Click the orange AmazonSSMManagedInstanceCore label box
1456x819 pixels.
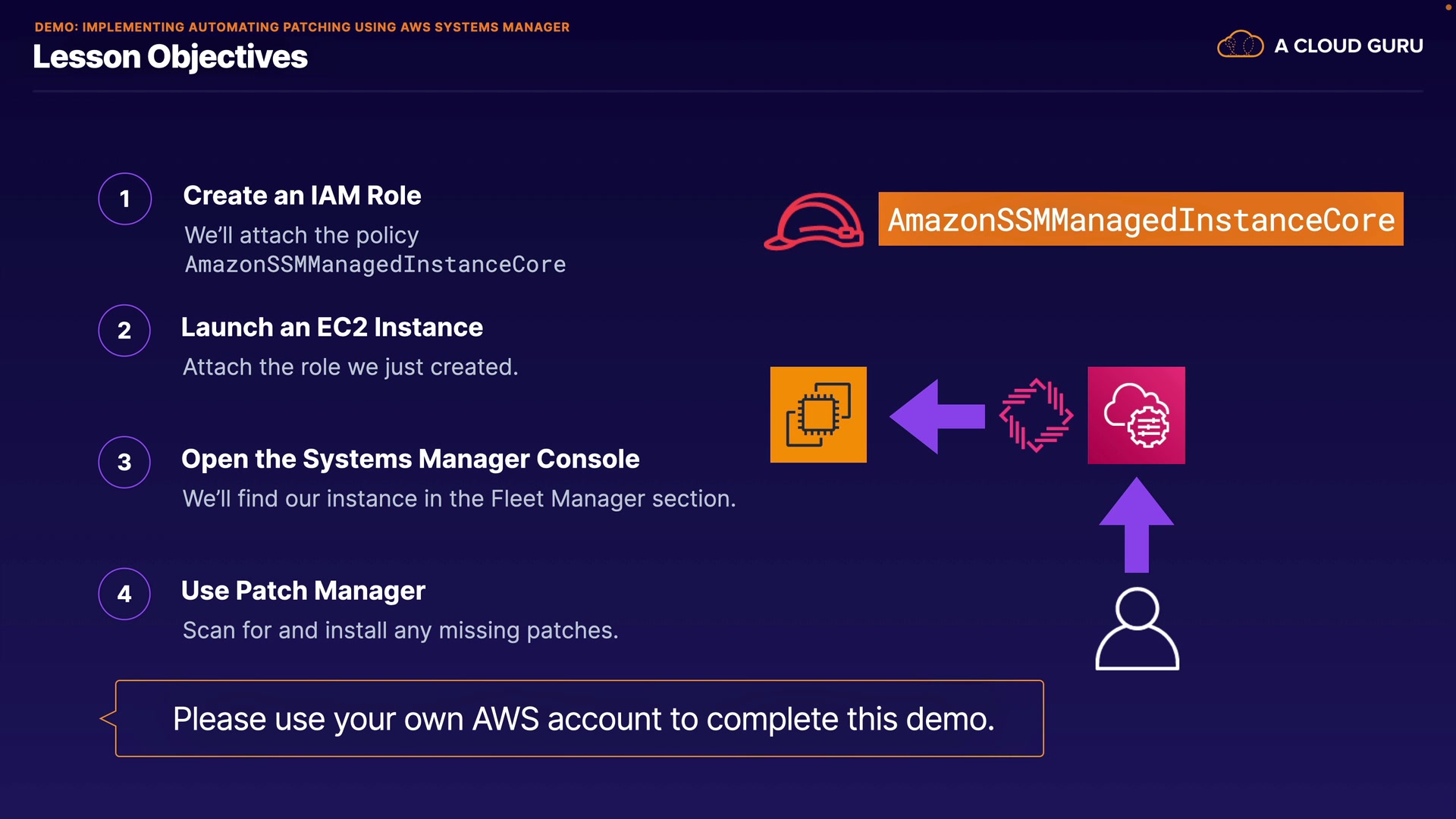1141,219
